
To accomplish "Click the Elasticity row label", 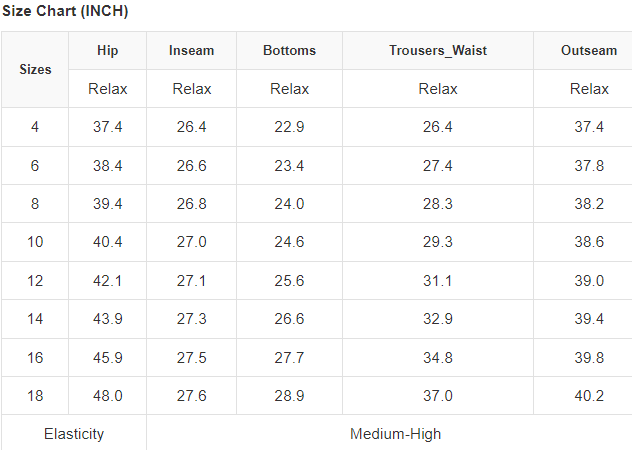I will (x=74, y=434).
